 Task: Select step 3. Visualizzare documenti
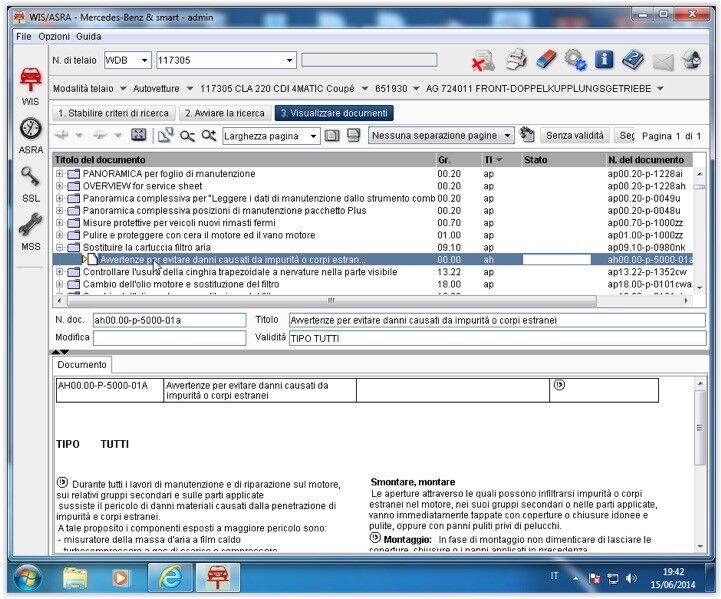click(334, 113)
